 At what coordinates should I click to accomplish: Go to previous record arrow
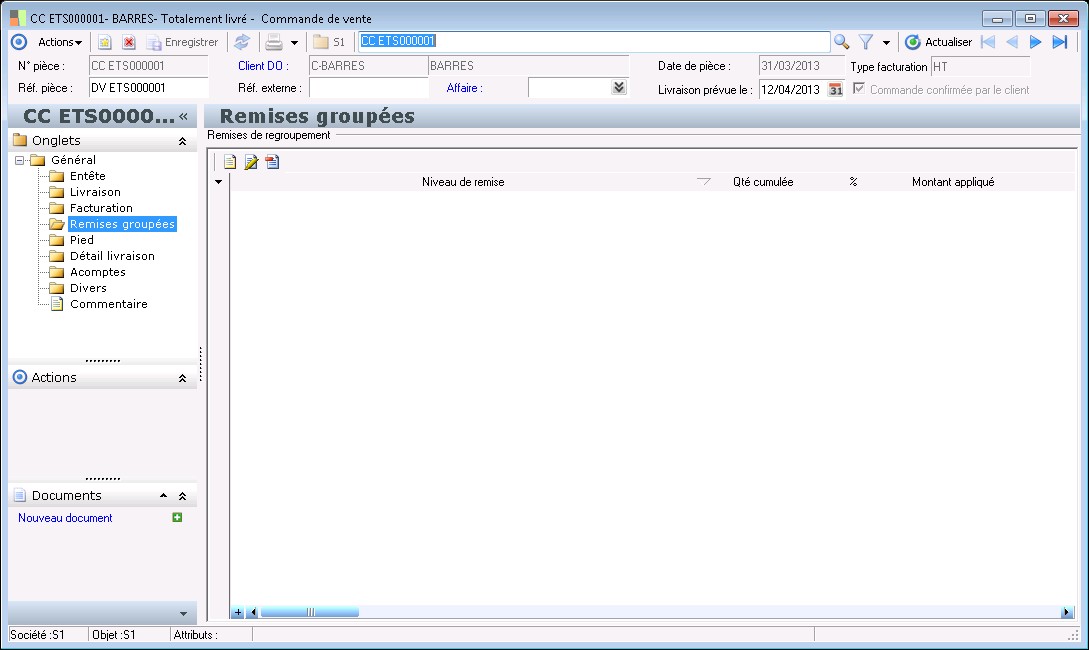pos(1012,42)
